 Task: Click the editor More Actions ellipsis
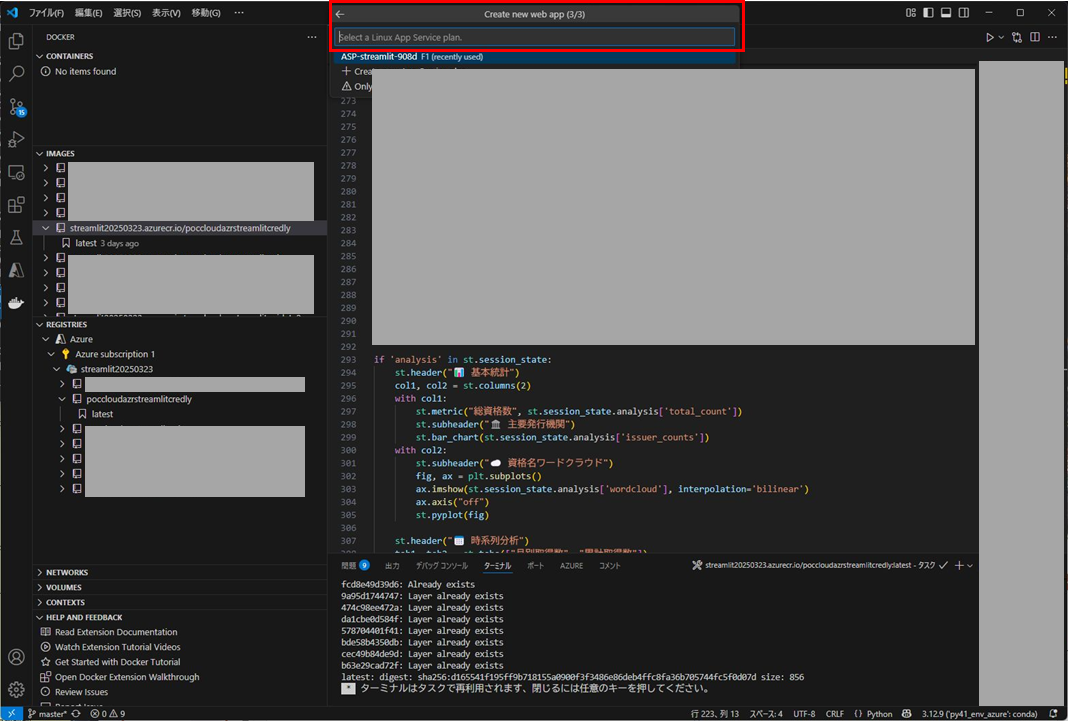pyautogui.click(x=1052, y=37)
